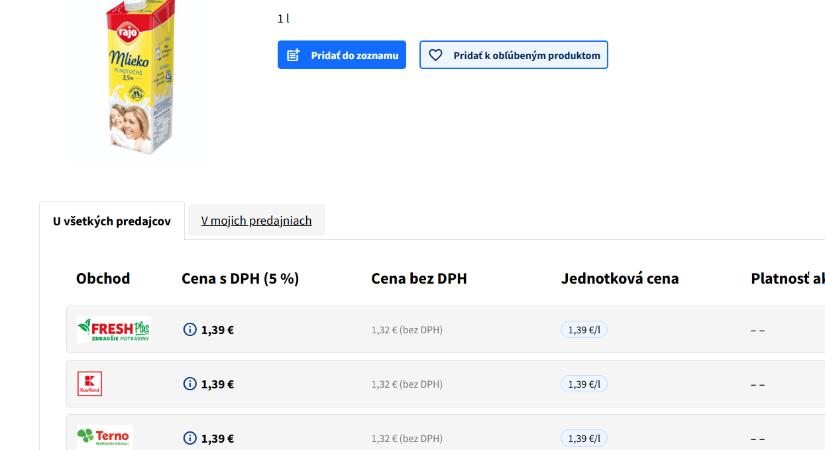Image resolution: width=825 pixels, height=450 pixels.
Task: Click the Pridať do zoznamu button
Action: click(x=341, y=55)
